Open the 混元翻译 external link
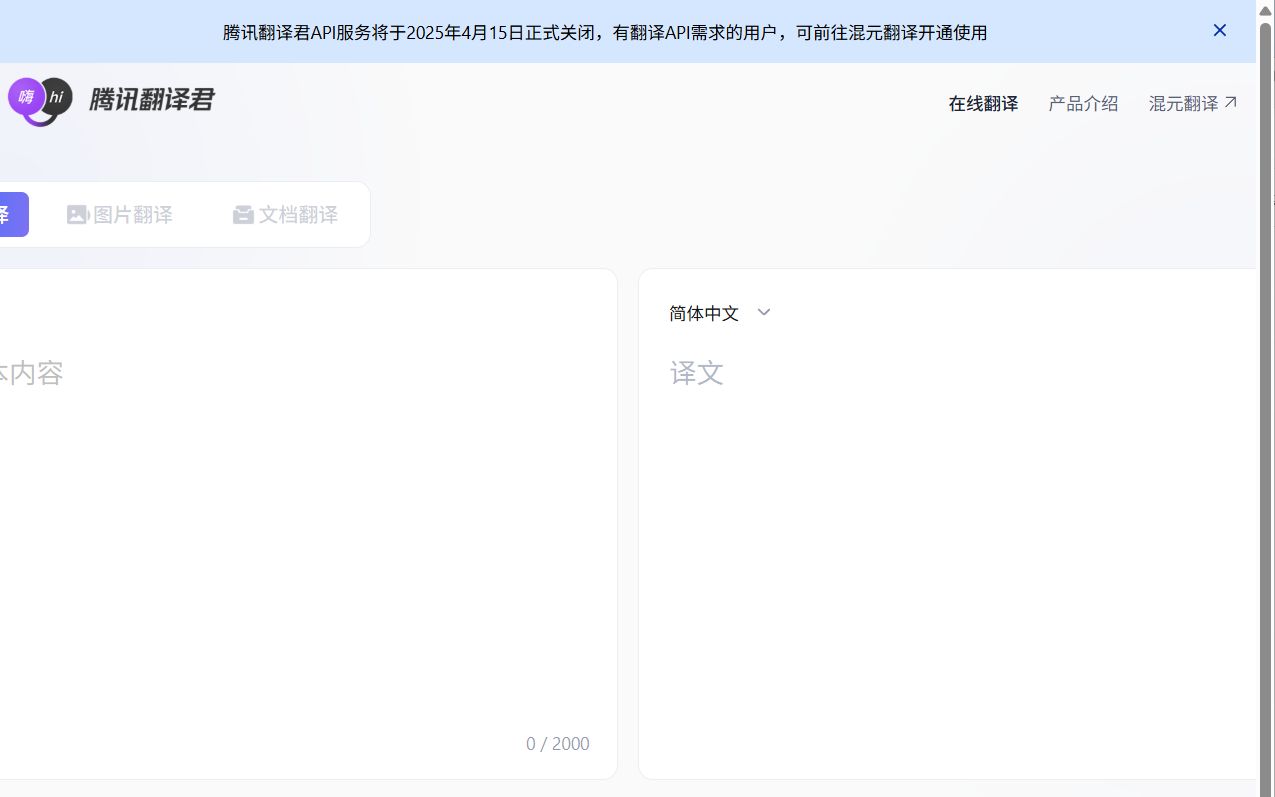Screen dimensions: 1275x797 1193,103
